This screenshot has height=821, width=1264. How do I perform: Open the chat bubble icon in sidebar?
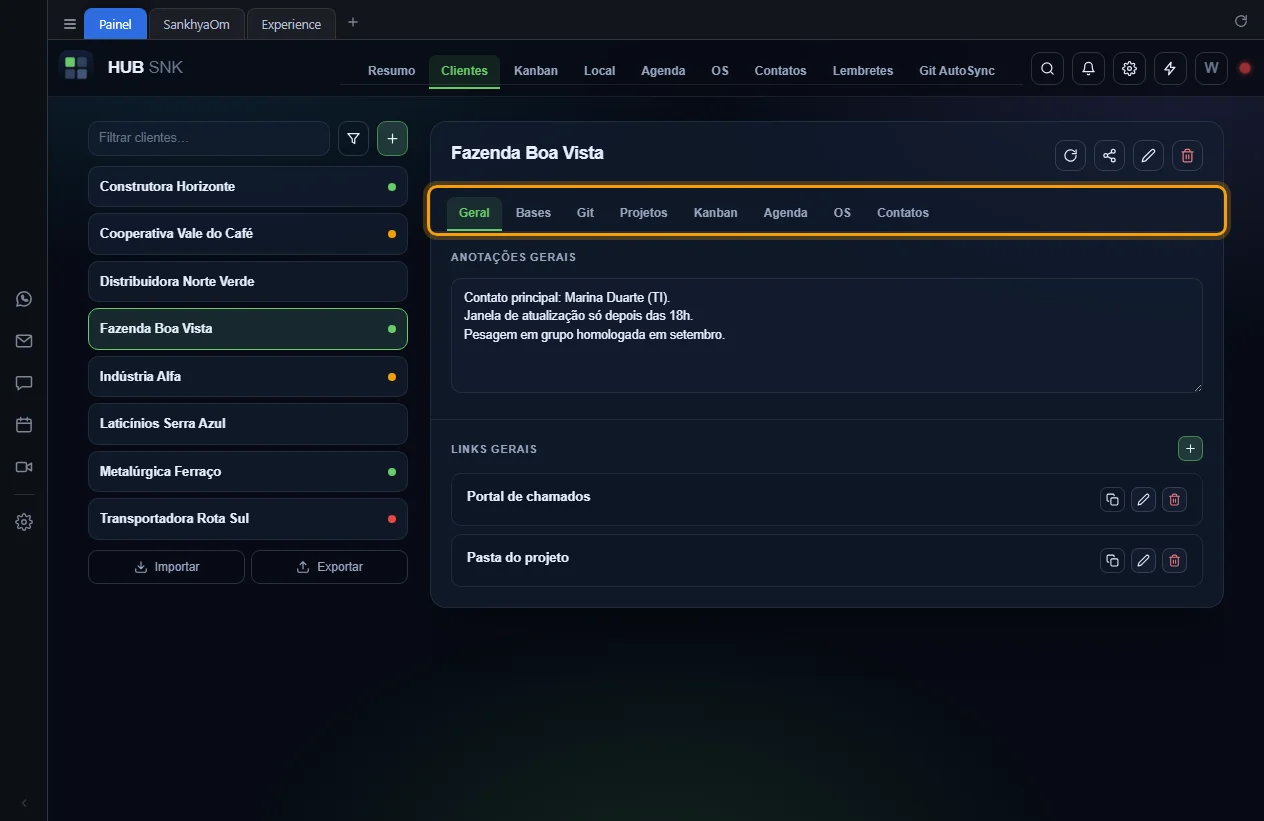click(24, 383)
